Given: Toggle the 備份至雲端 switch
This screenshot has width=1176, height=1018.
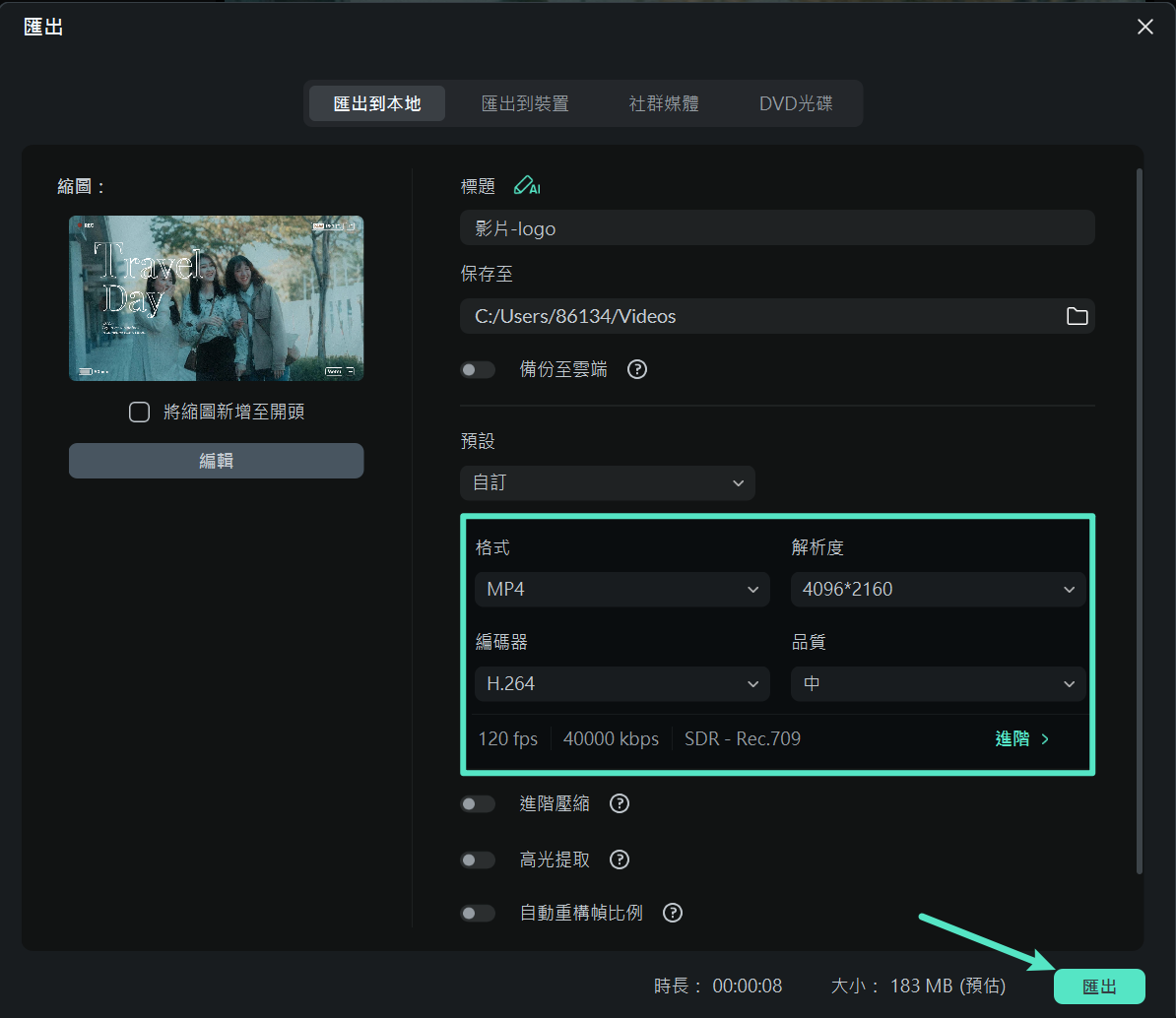Looking at the screenshot, I should (479, 369).
